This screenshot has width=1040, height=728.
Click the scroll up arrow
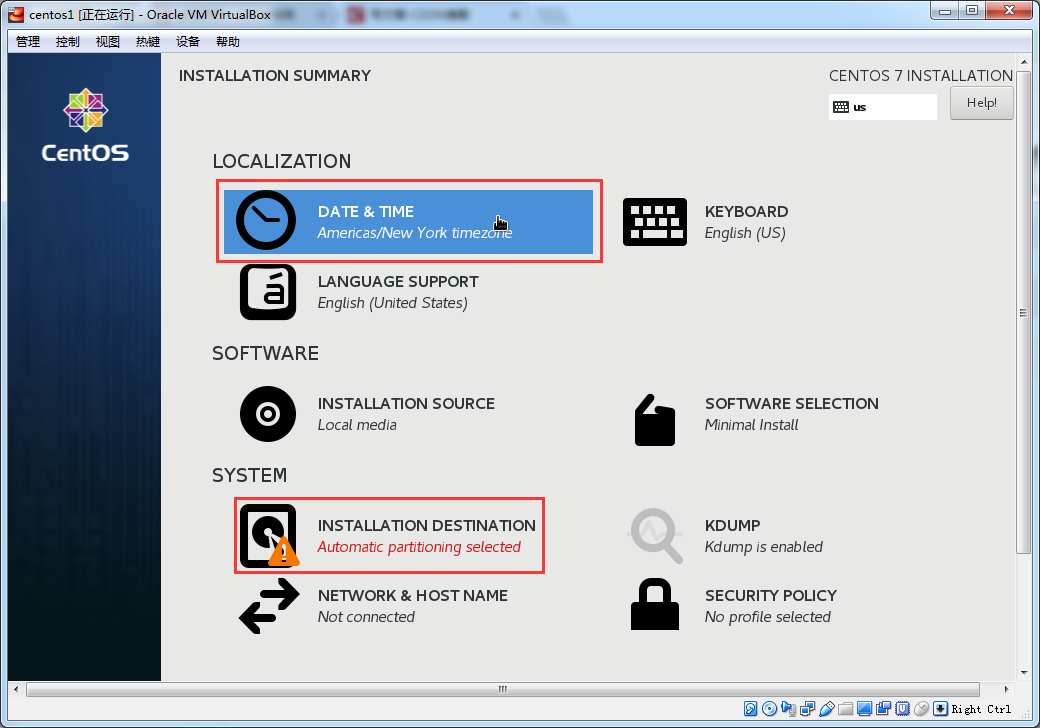(1023, 62)
